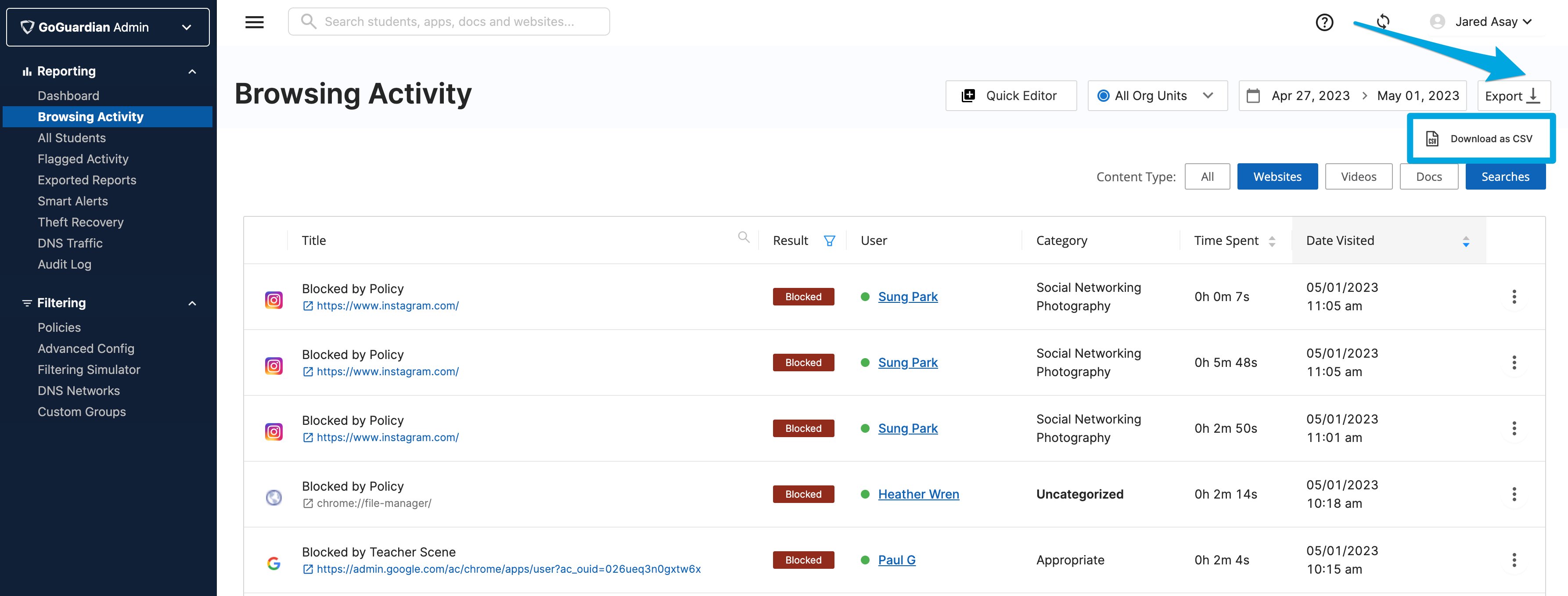Sort by the Time Spent column arrows

[x=1272, y=241]
